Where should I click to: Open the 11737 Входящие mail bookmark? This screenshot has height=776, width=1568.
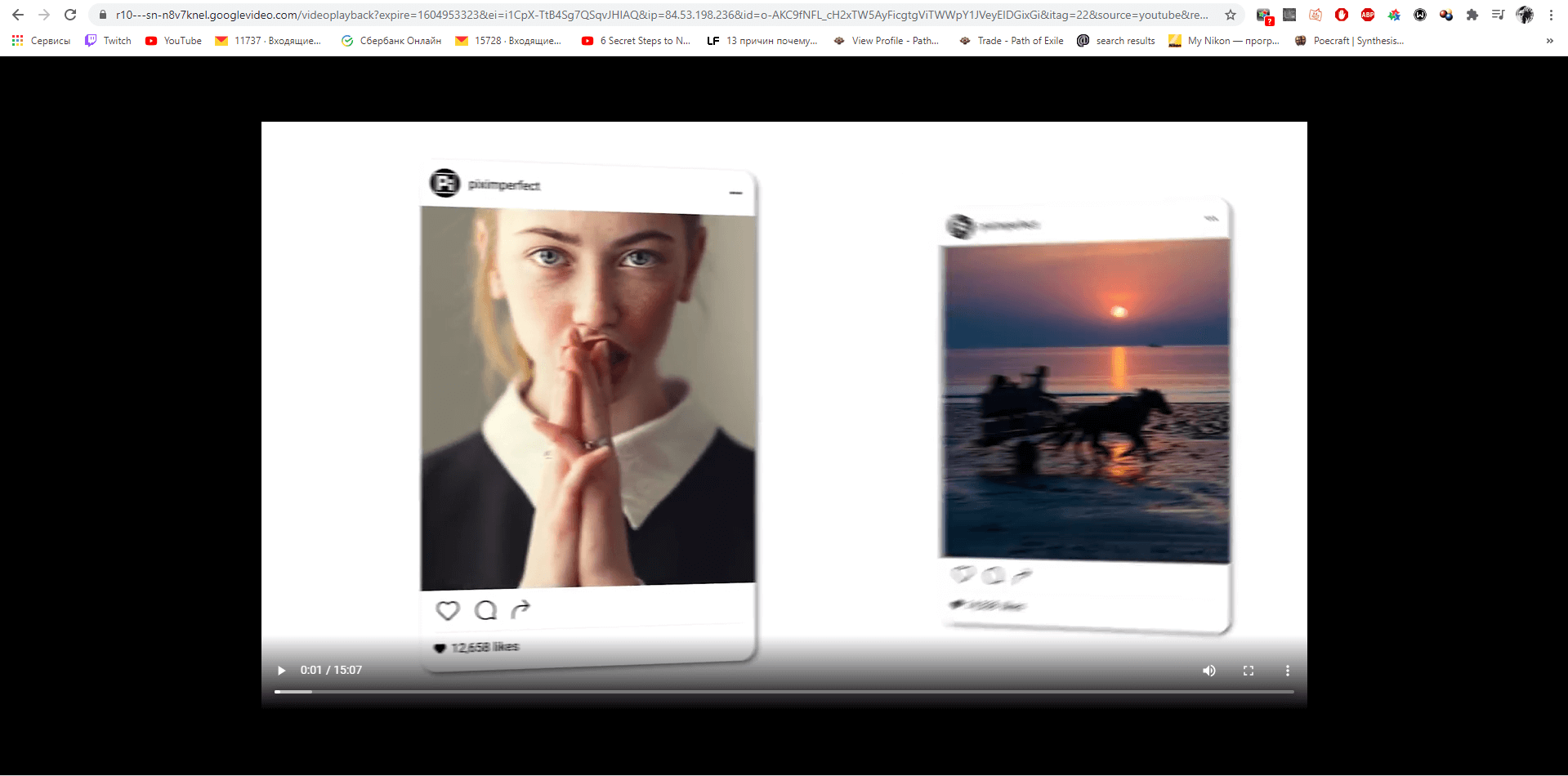pyautogui.click(x=268, y=41)
